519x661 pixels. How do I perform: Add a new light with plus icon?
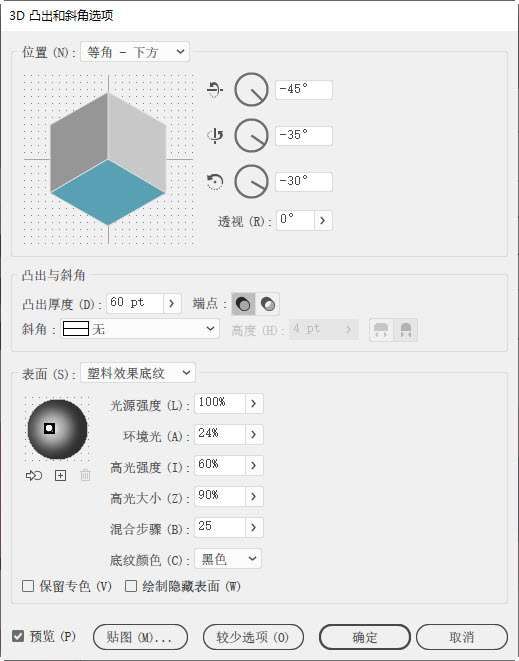coord(60,476)
